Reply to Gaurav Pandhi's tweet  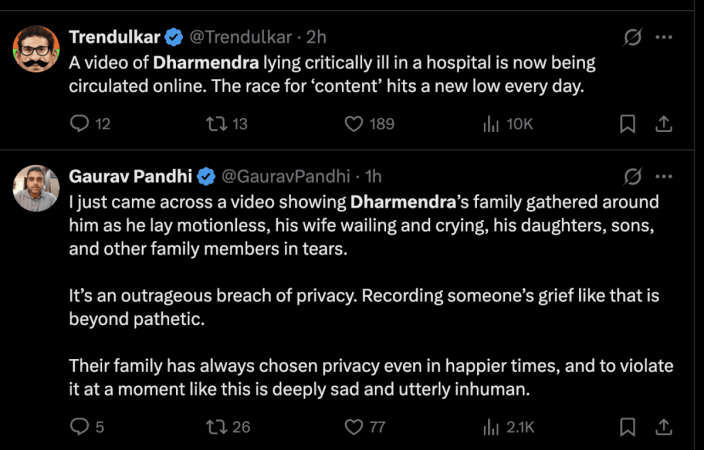80,427
